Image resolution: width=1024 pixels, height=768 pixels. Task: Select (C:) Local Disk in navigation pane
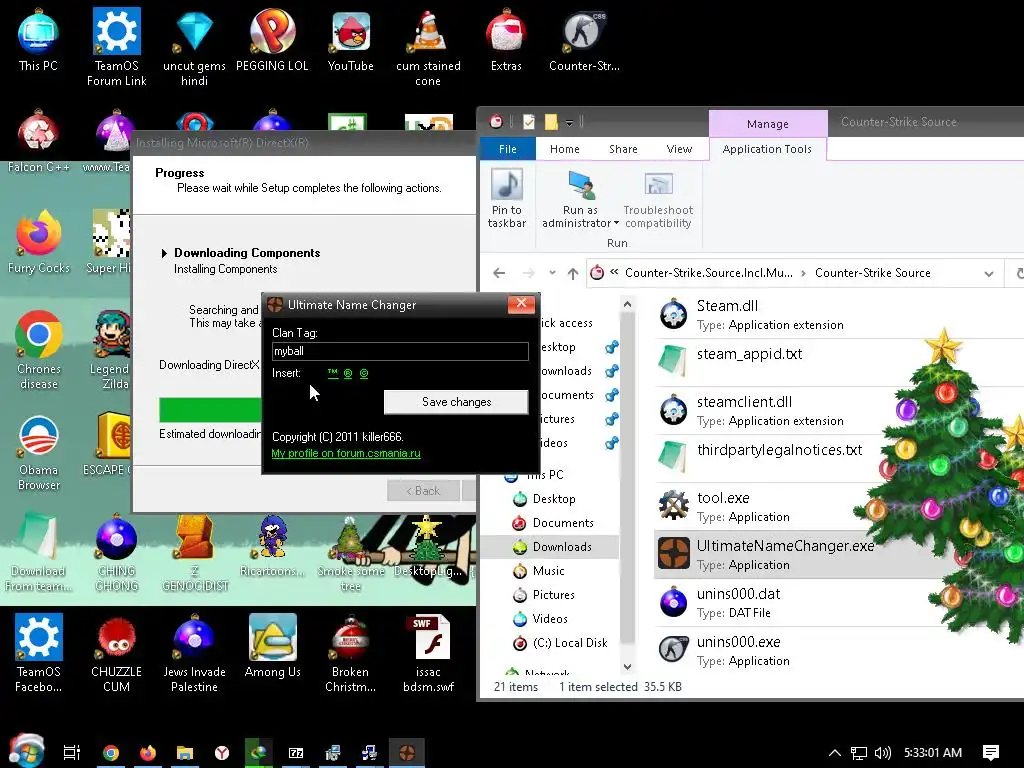569,643
